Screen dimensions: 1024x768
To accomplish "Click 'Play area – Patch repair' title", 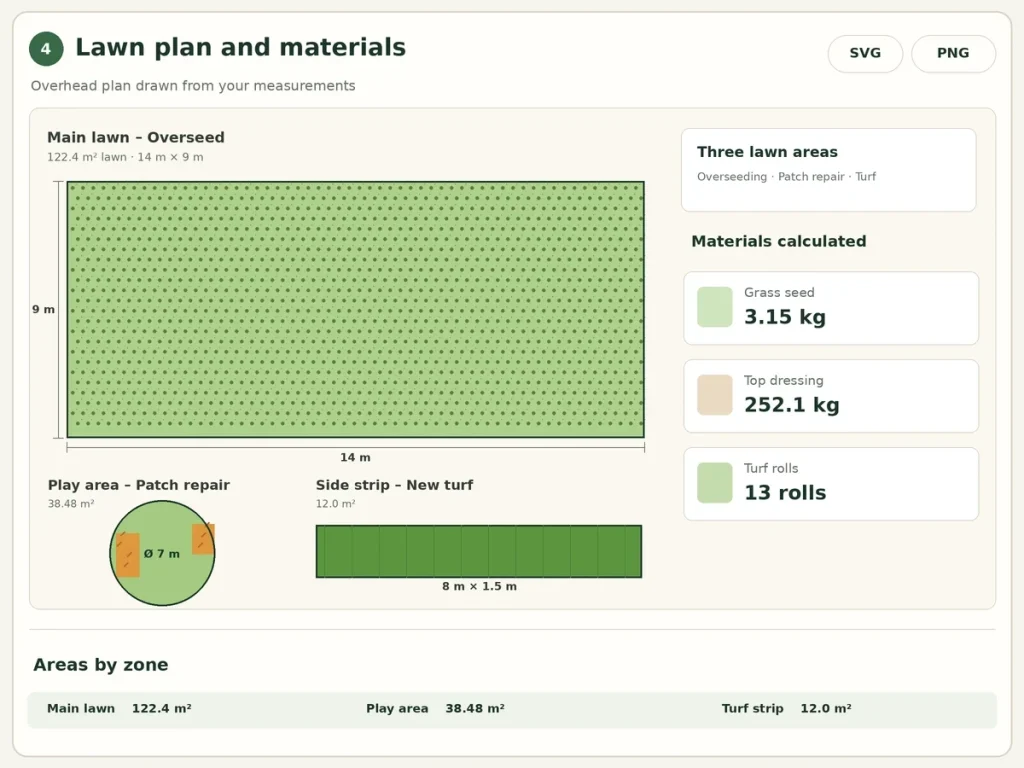I will (x=138, y=485).
